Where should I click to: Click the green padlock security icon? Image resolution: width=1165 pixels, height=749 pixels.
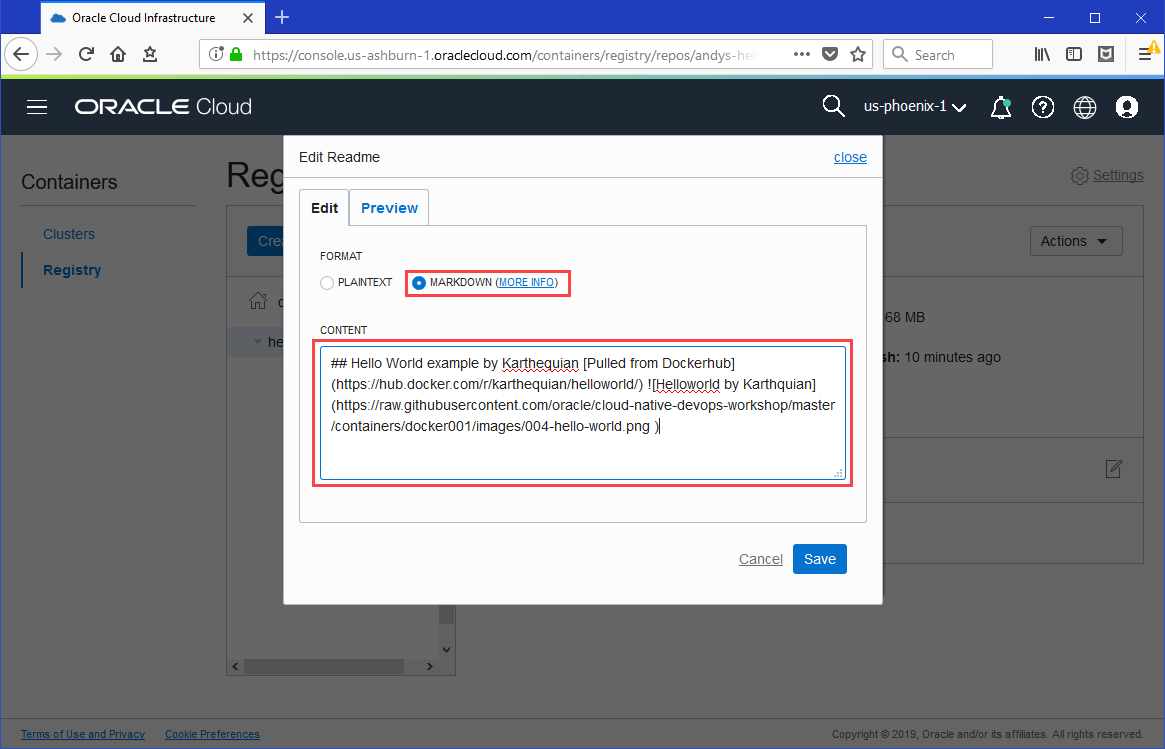pos(236,54)
